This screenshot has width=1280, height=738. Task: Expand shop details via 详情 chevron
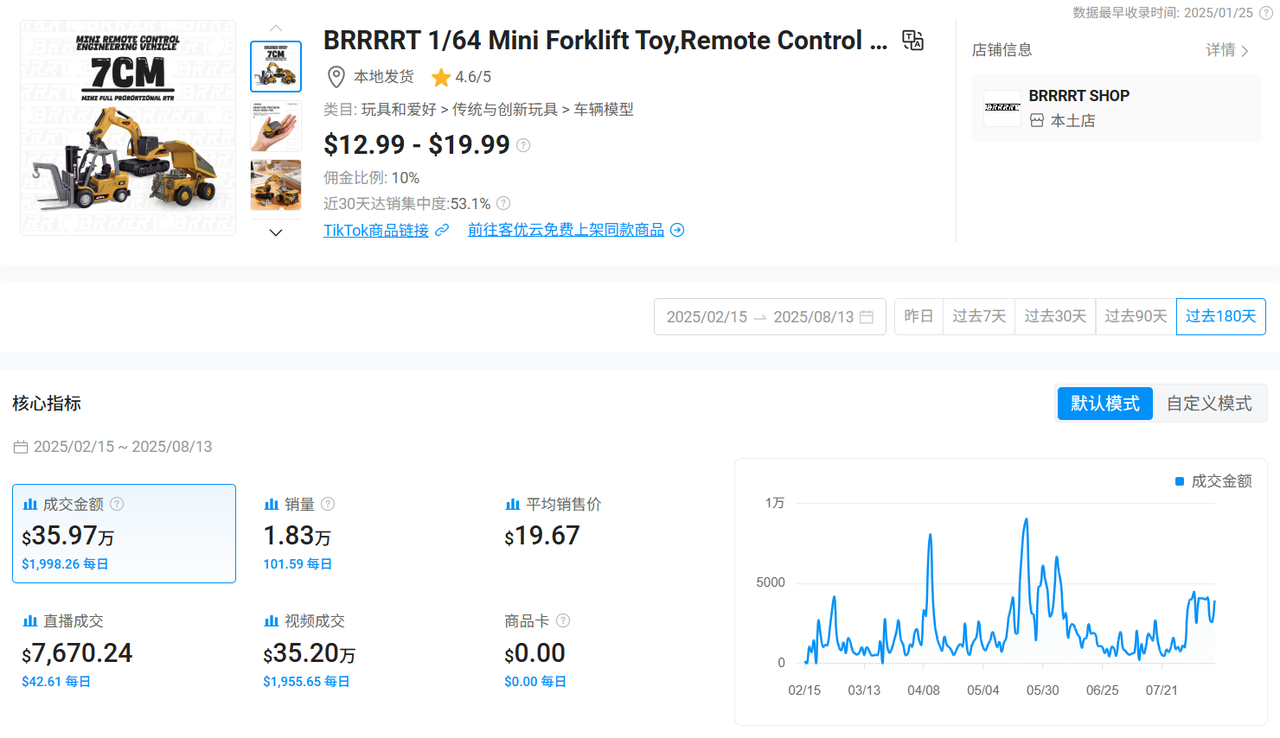click(1228, 50)
